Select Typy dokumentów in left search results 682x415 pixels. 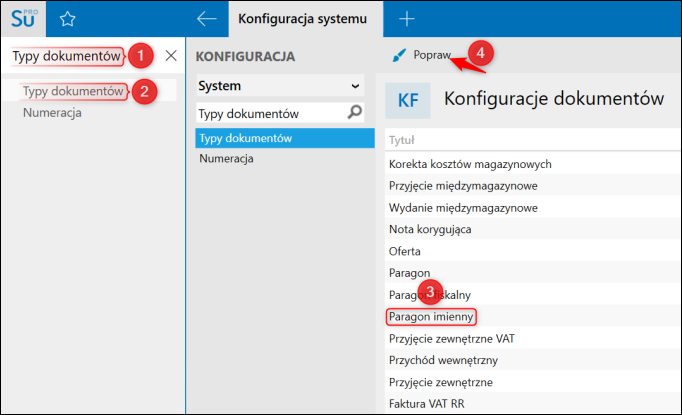tap(73, 91)
